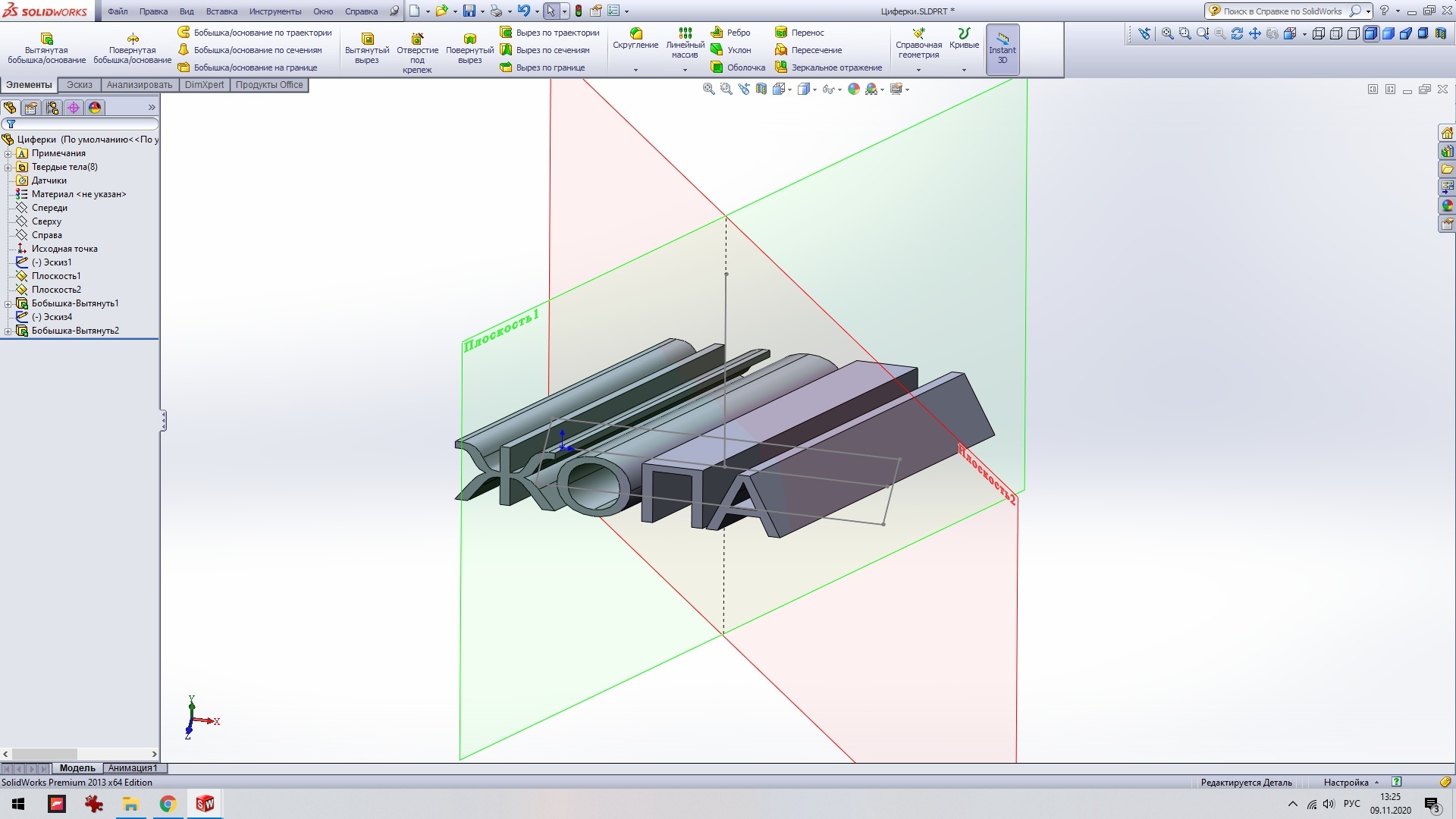The image size is (1456, 819).
Task: Expand the Curves dropdown arrow
Action: point(964,70)
